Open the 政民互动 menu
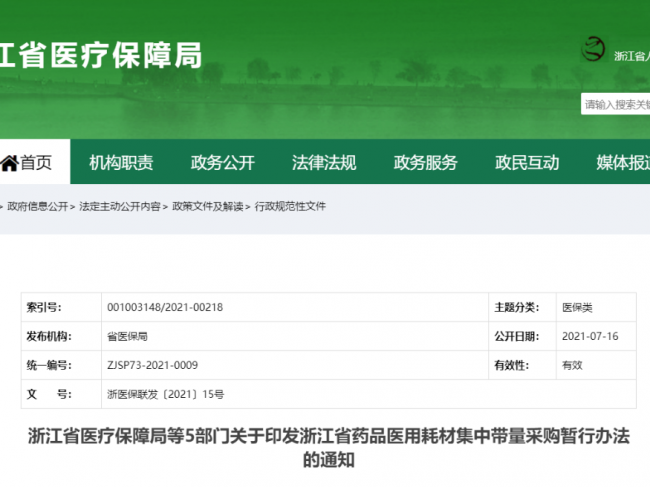The width and height of the screenshot is (650, 487). click(527, 162)
